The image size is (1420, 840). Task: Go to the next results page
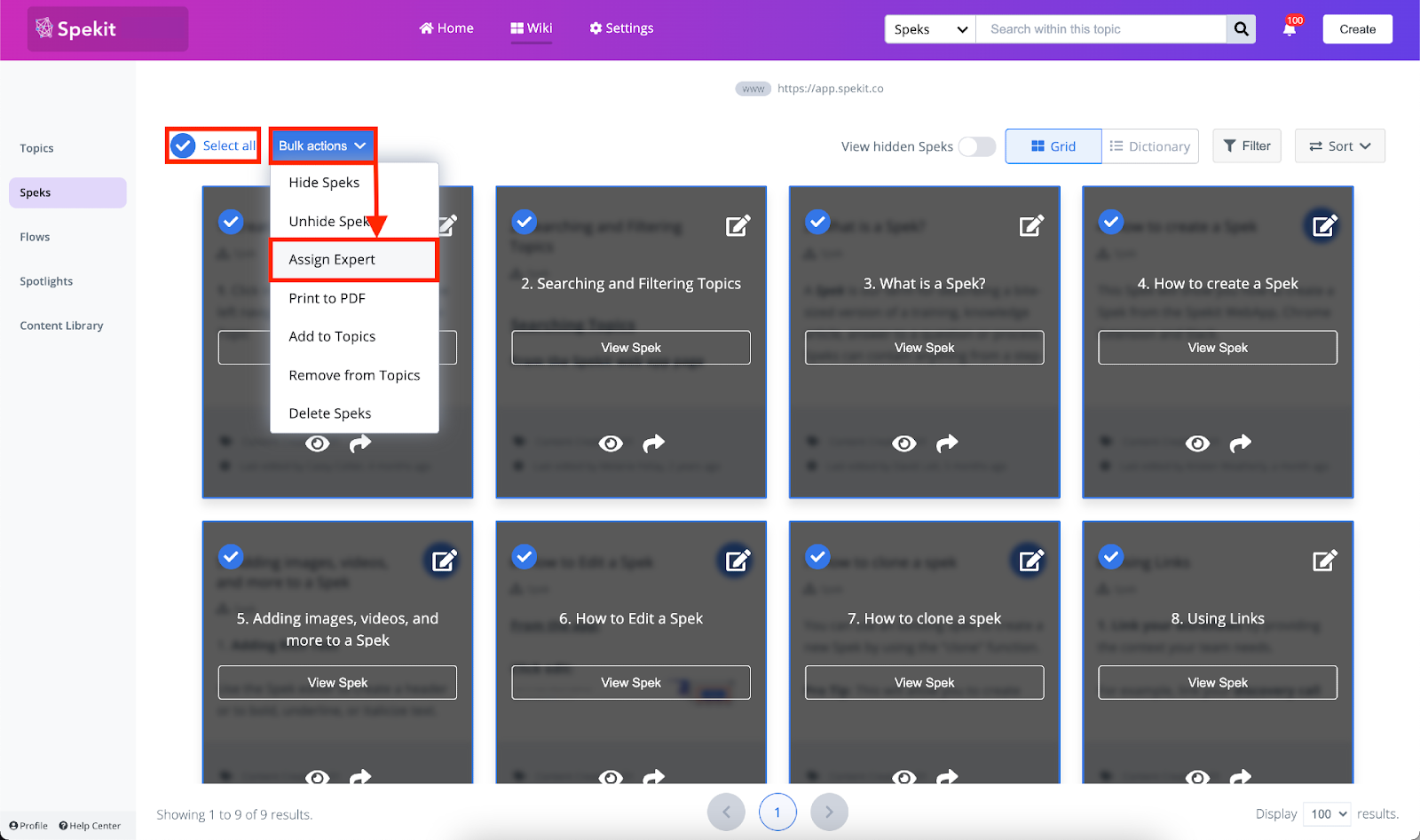point(829,812)
